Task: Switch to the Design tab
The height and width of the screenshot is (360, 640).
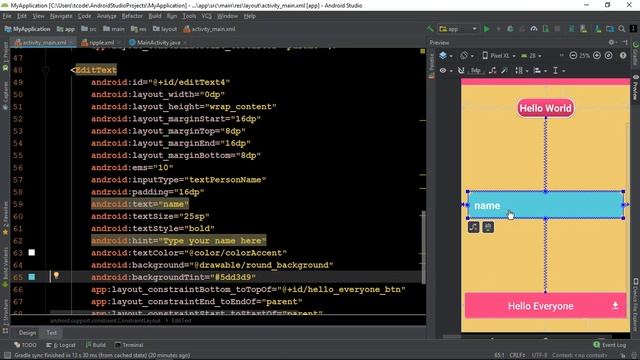Action: [27, 333]
